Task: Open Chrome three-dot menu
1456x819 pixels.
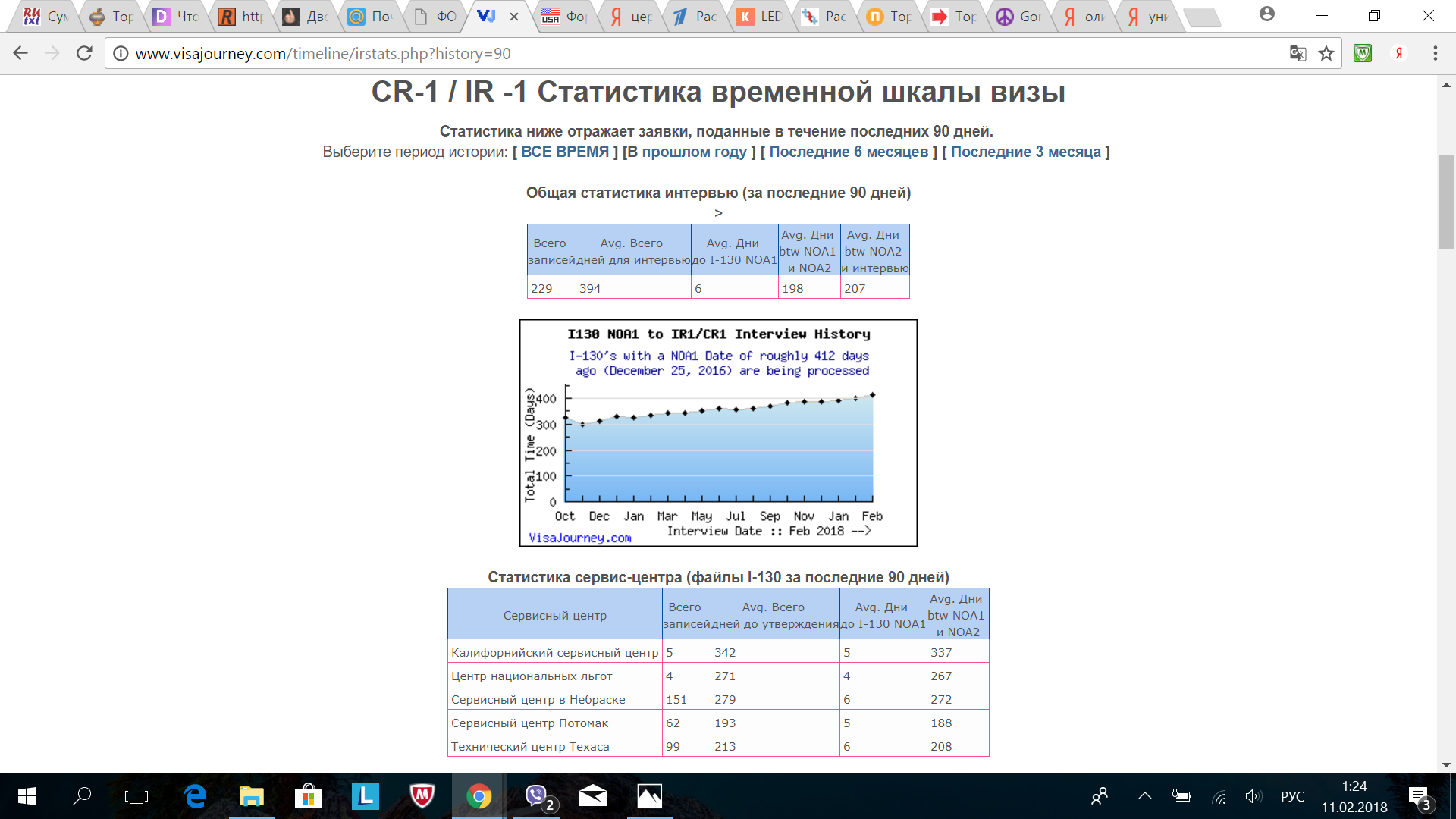Action: click(x=1435, y=53)
